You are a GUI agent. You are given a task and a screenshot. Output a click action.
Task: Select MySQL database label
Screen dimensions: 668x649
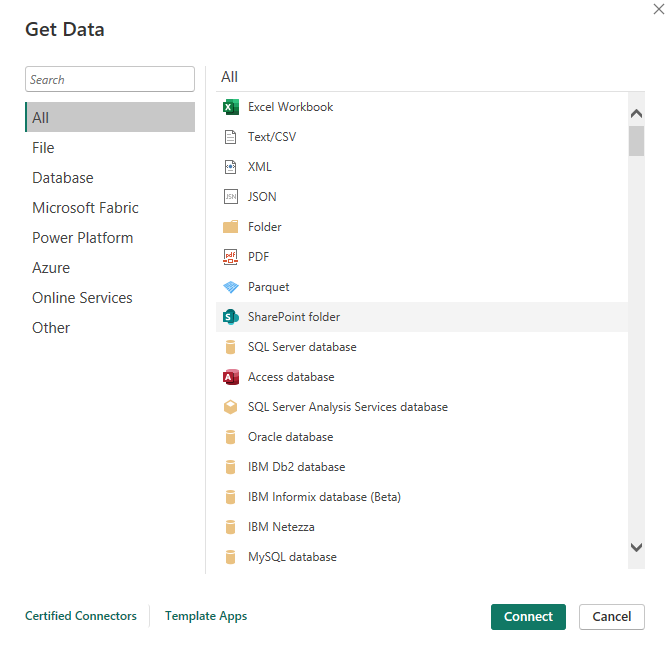(x=292, y=557)
